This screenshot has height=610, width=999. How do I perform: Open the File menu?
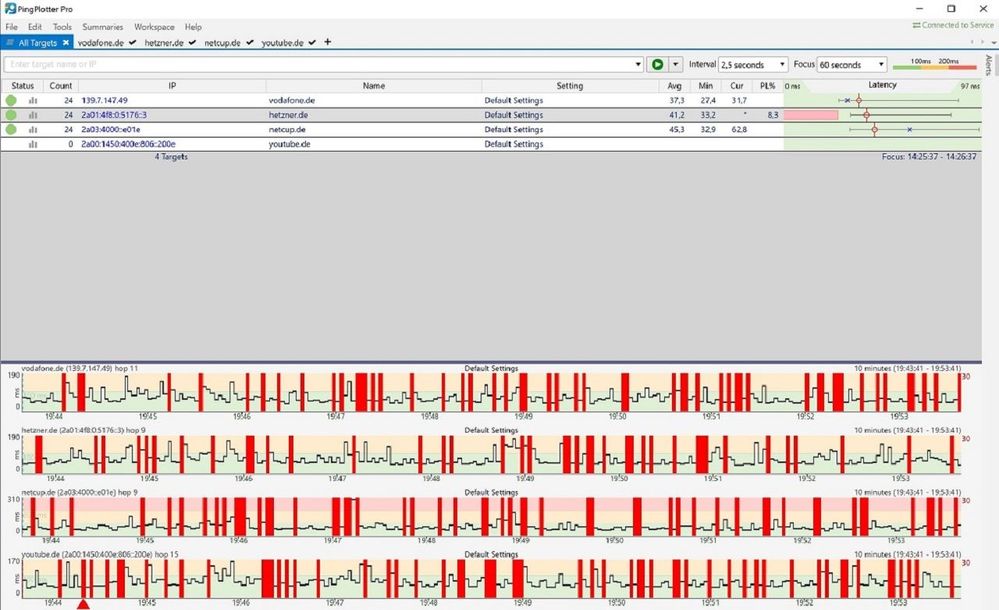click(11, 27)
